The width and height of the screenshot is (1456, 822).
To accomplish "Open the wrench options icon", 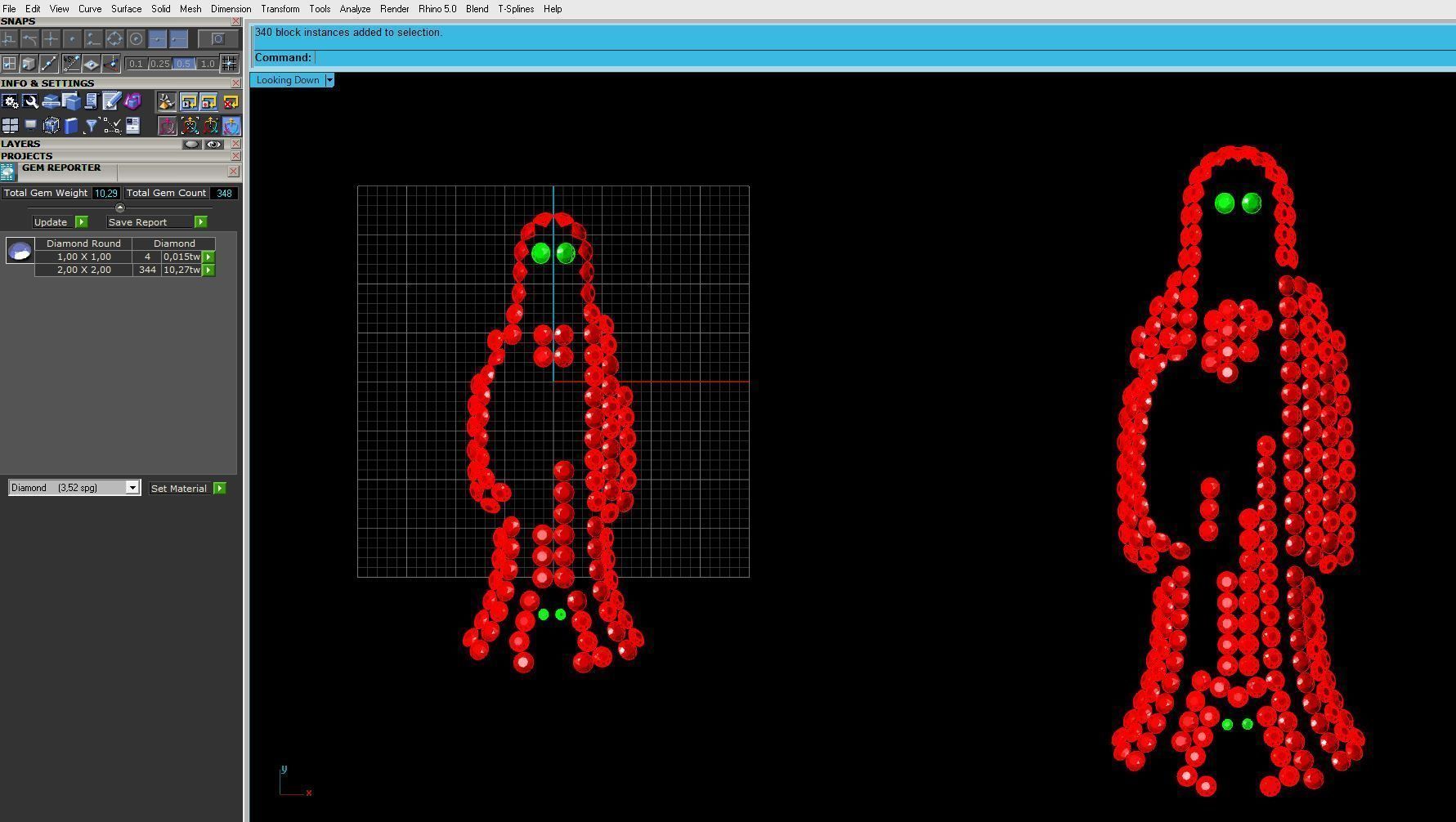I will pyautogui.click(x=30, y=101).
